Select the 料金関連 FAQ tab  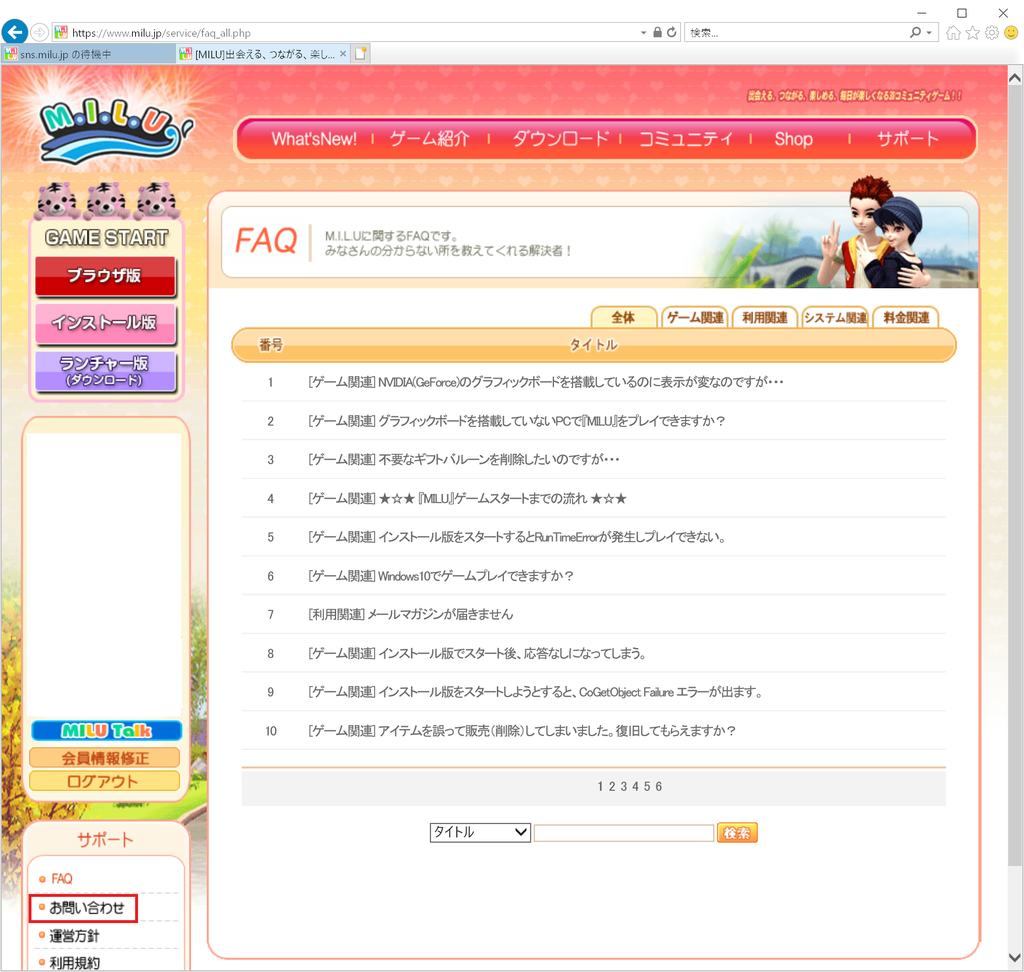906,317
